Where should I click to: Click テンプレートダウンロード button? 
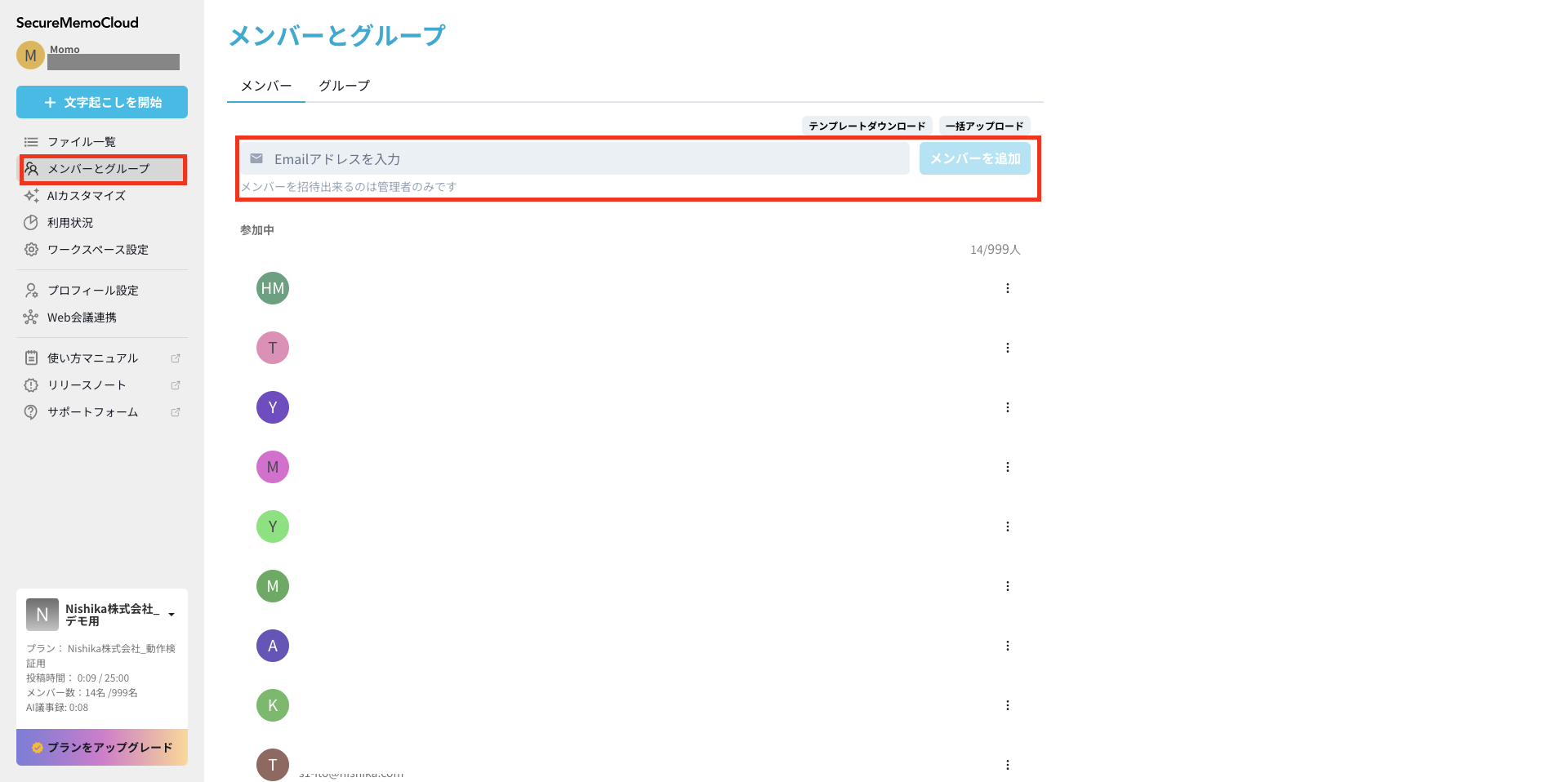(x=866, y=126)
